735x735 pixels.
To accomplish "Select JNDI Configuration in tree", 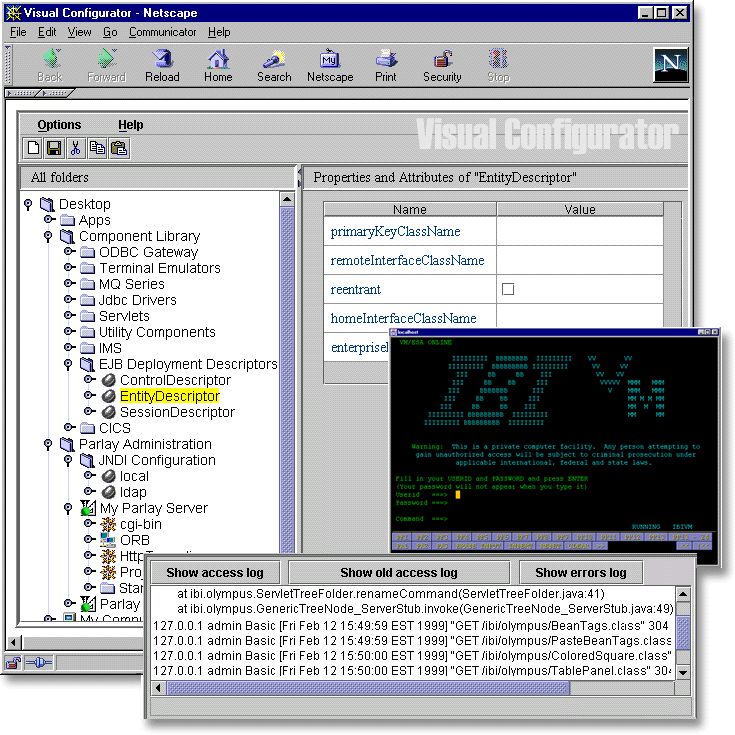I will [157, 460].
